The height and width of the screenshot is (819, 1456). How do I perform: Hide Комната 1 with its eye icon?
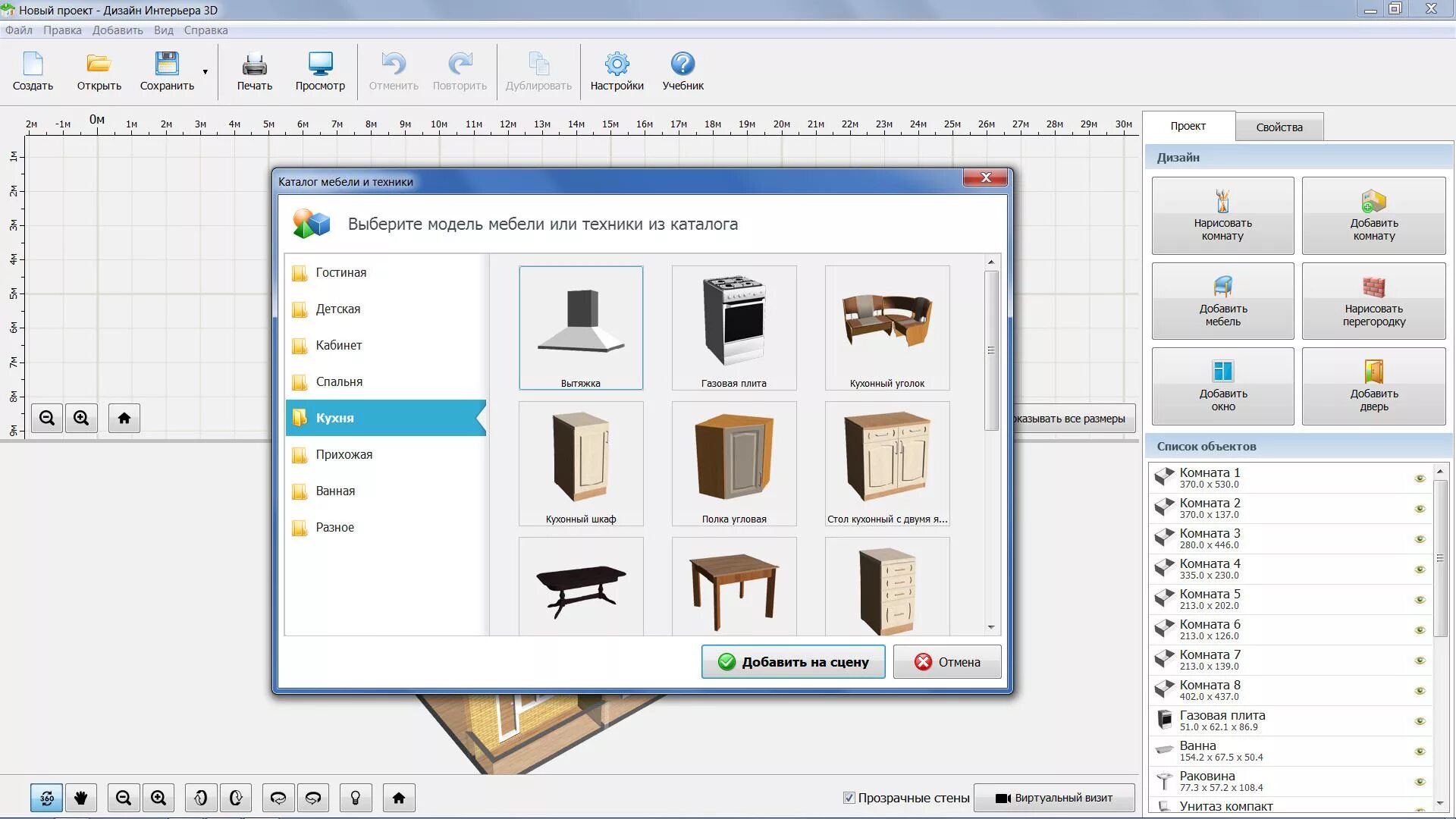[x=1420, y=479]
